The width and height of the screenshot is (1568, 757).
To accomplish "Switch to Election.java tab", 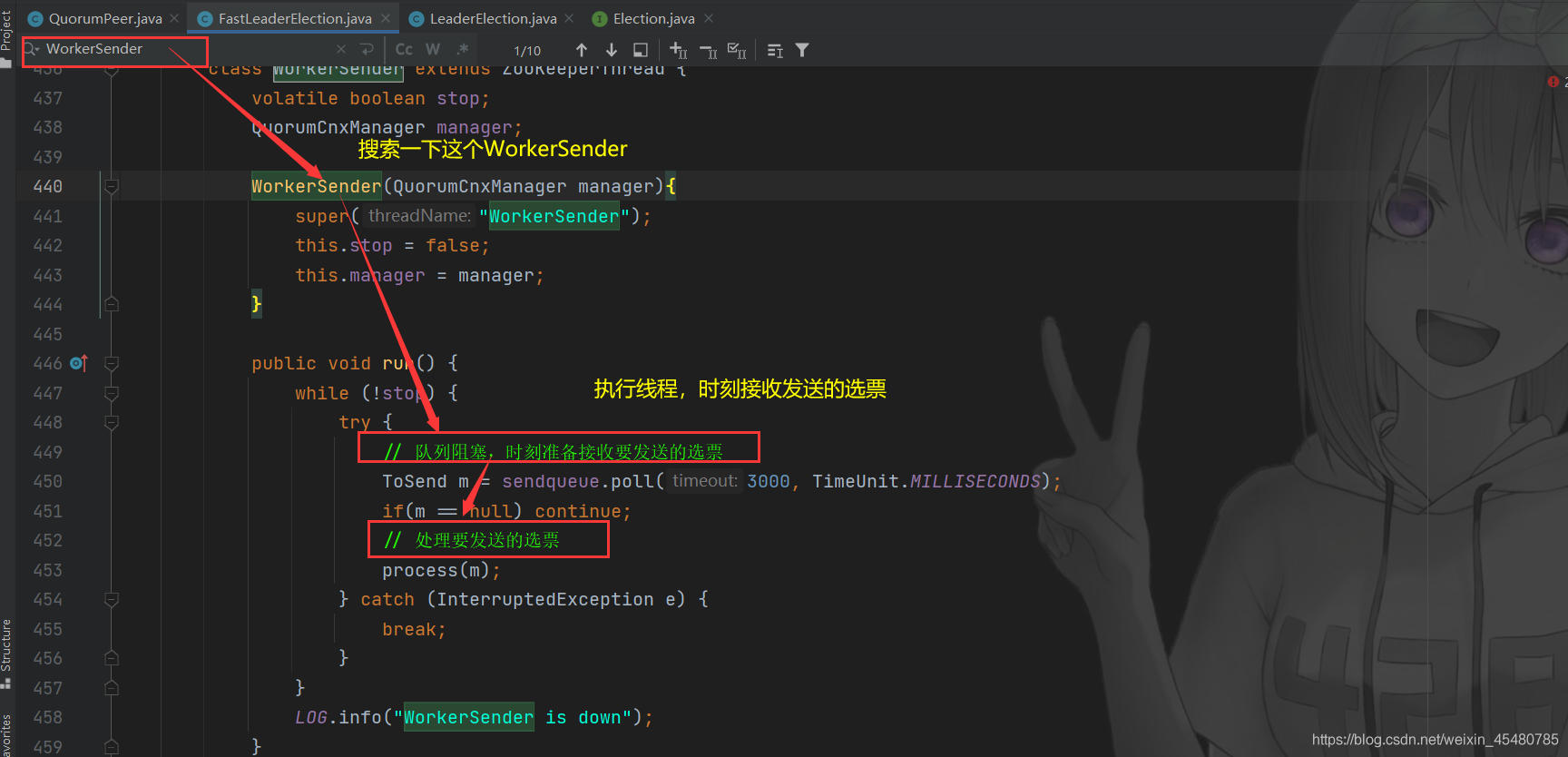I will coord(653,18).
